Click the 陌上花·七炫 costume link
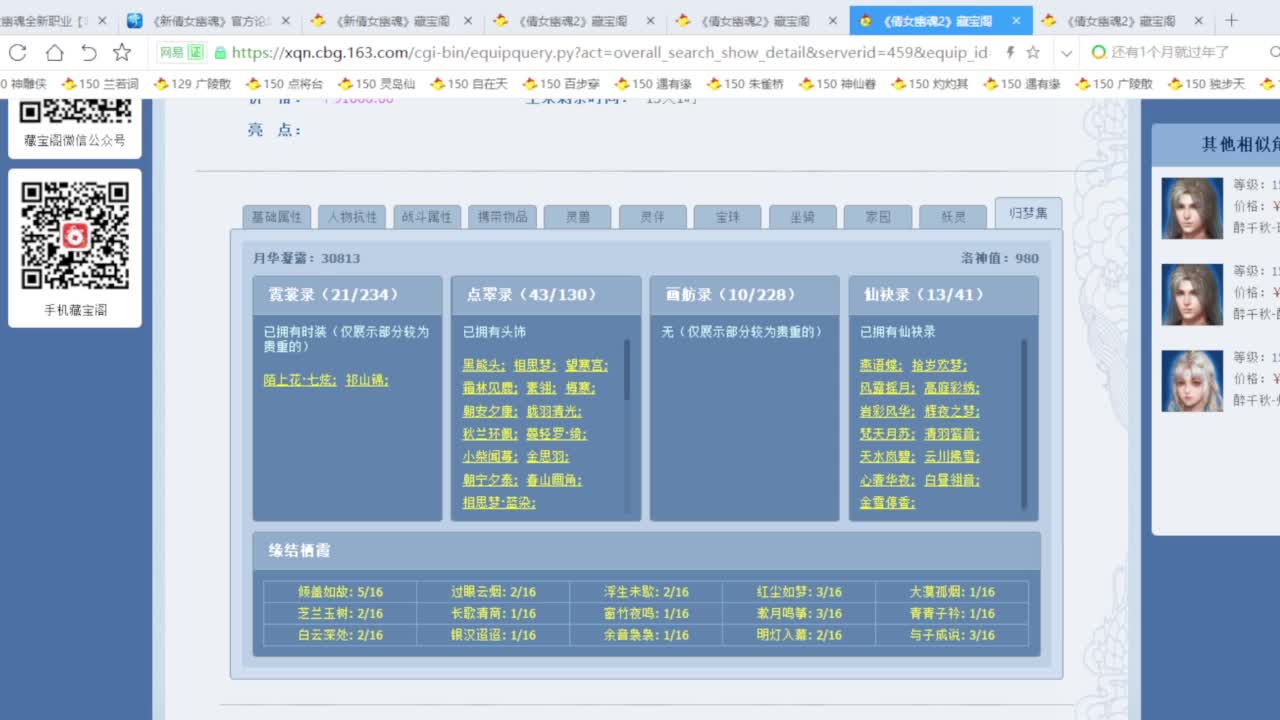1280x720 pixels. pos(300,380)
